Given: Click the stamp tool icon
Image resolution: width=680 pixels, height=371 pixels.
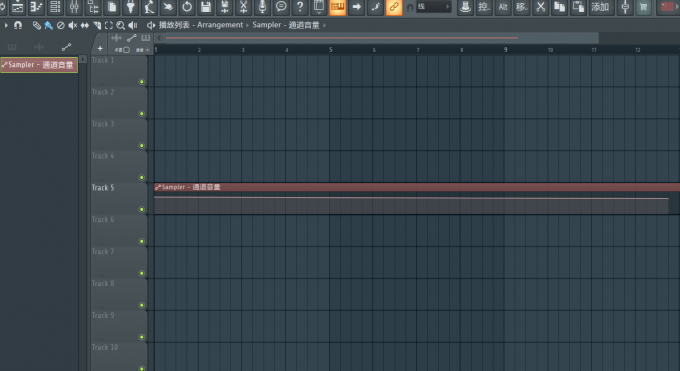Looking at the screenshot, I should [465, 7].
